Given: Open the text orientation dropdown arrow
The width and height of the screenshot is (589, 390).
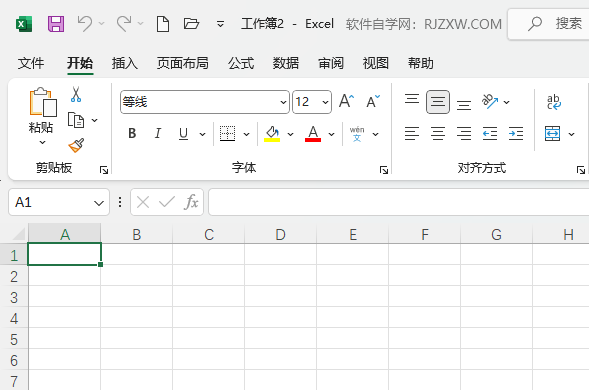Looking at the screenshot, I should (x=506, y=102).
